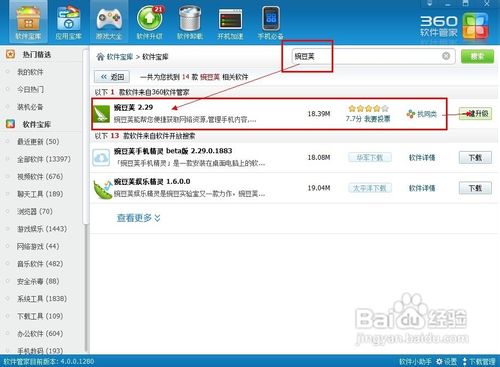Clear search box with X icon
Viewport: 500px width, 367px height.
tap(446, 56)
